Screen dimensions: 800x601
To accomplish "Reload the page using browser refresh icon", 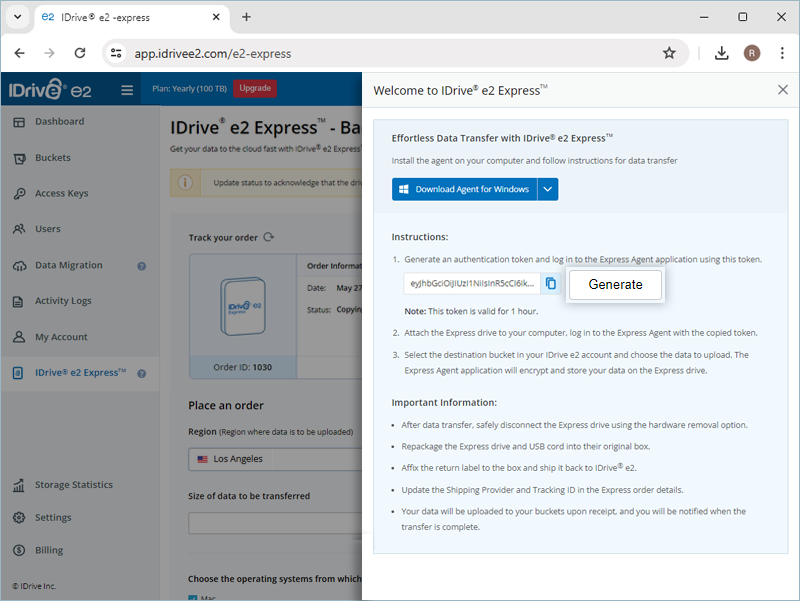I will tap(80, 53).
